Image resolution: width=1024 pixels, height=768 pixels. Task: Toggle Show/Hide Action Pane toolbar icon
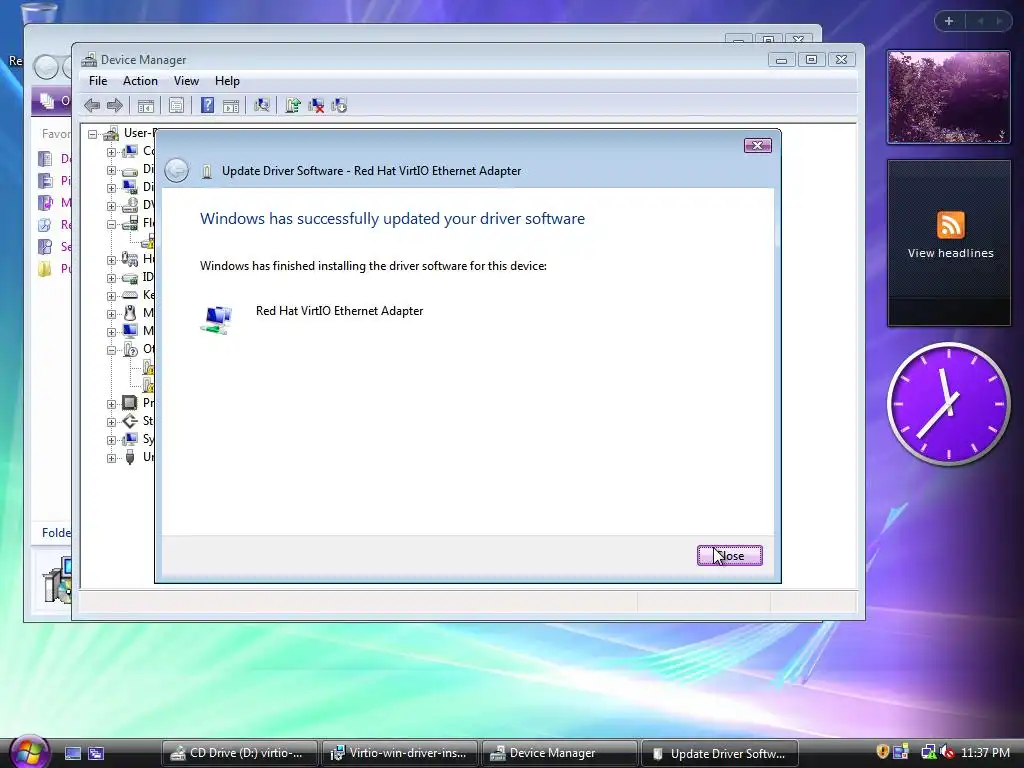pyautogui.click(x=231, y=106)
